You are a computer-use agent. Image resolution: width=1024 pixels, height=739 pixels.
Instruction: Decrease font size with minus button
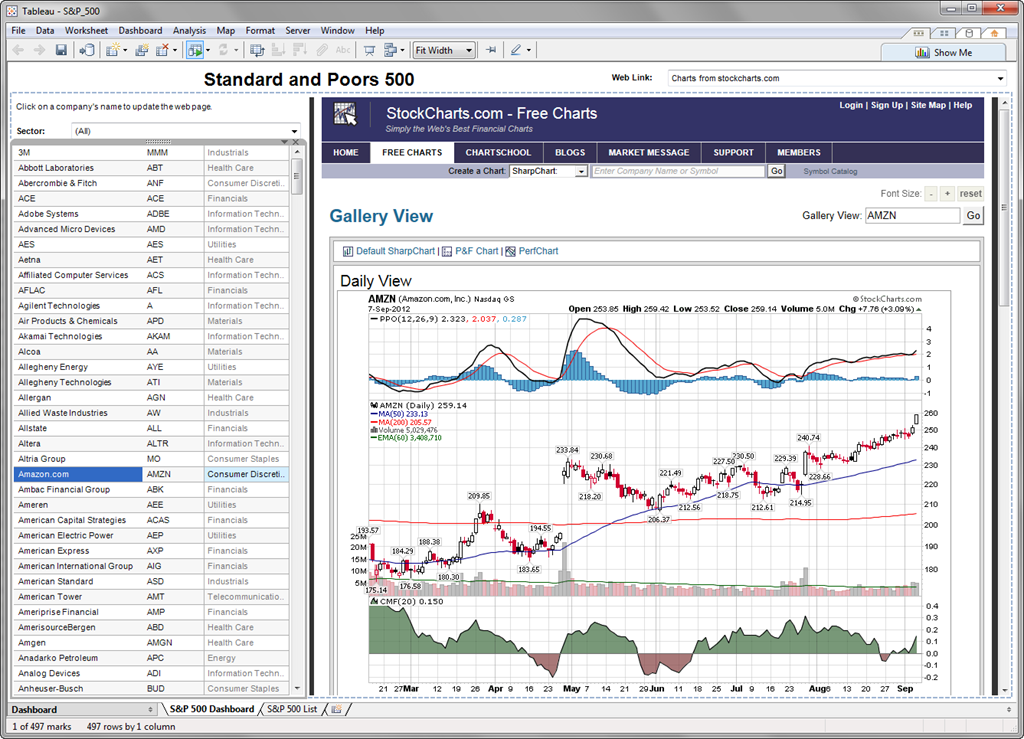coord(931,194)
